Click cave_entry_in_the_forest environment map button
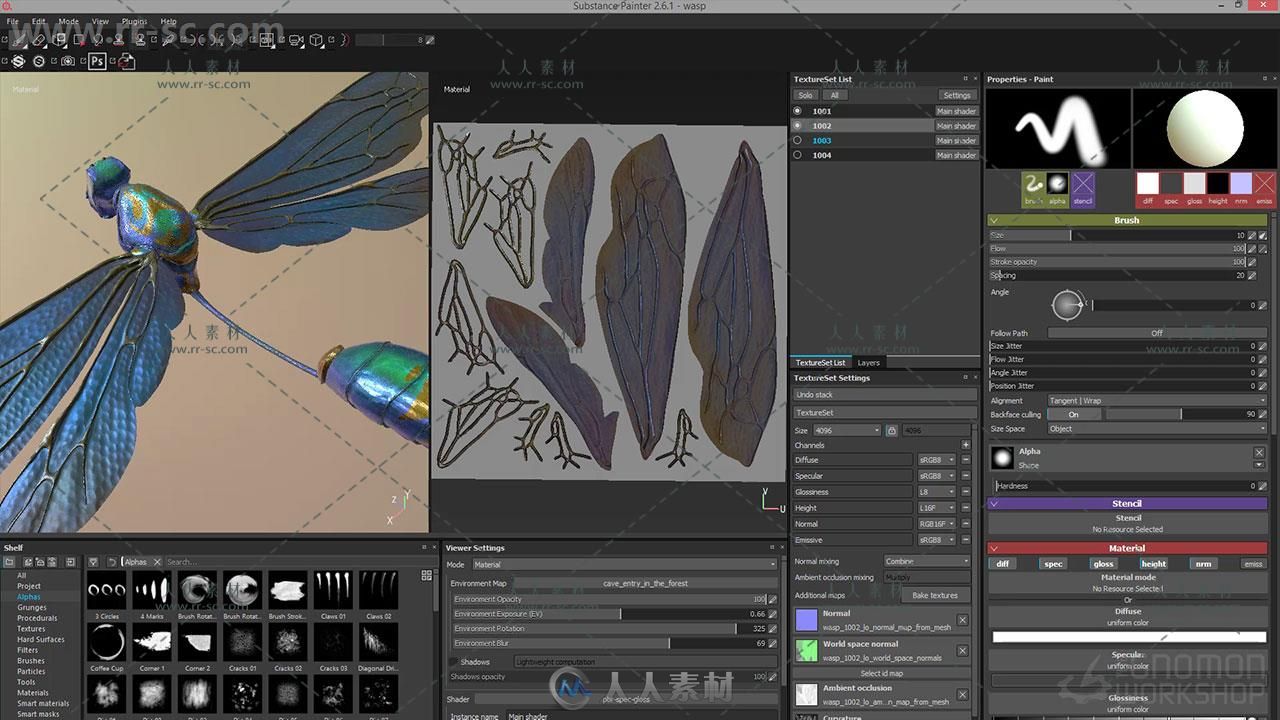Viewport: 1280px width, 720px height. 645,583
